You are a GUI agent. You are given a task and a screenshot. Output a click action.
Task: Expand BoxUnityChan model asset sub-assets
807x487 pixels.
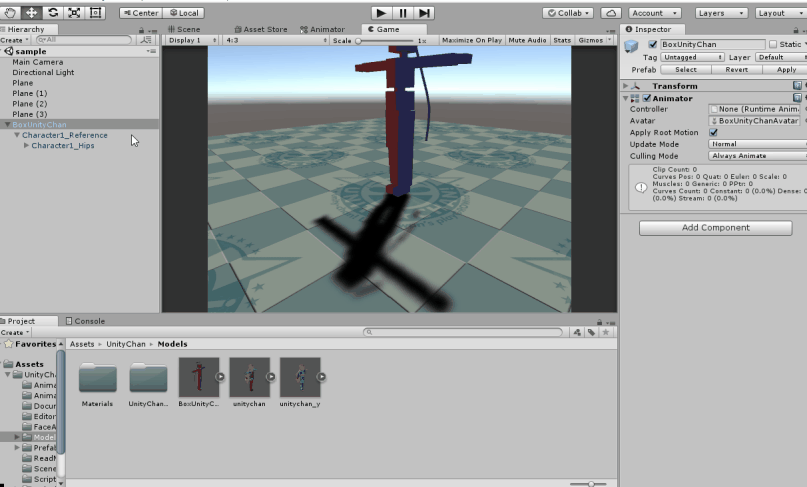pos(220,377)
